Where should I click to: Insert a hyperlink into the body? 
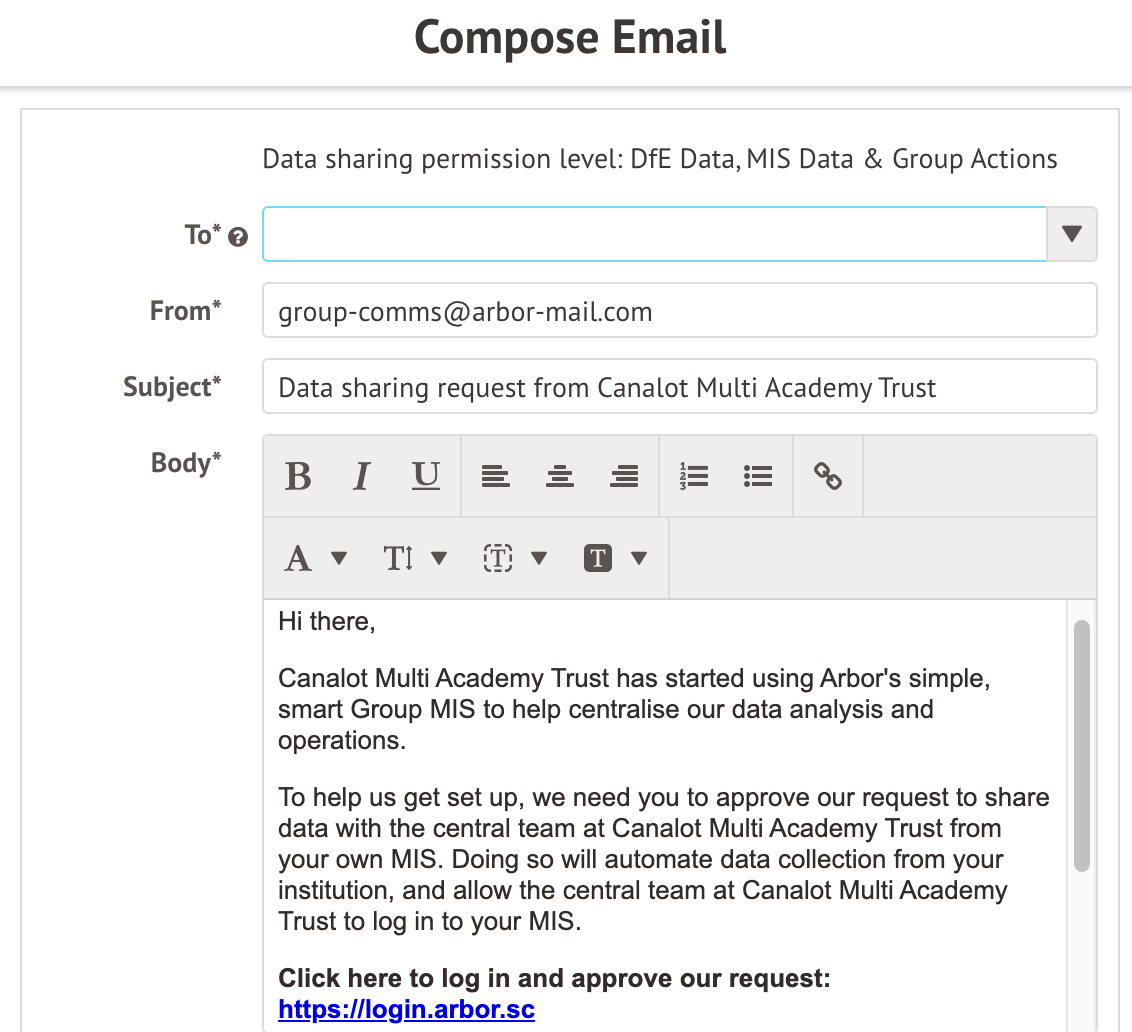828,477
